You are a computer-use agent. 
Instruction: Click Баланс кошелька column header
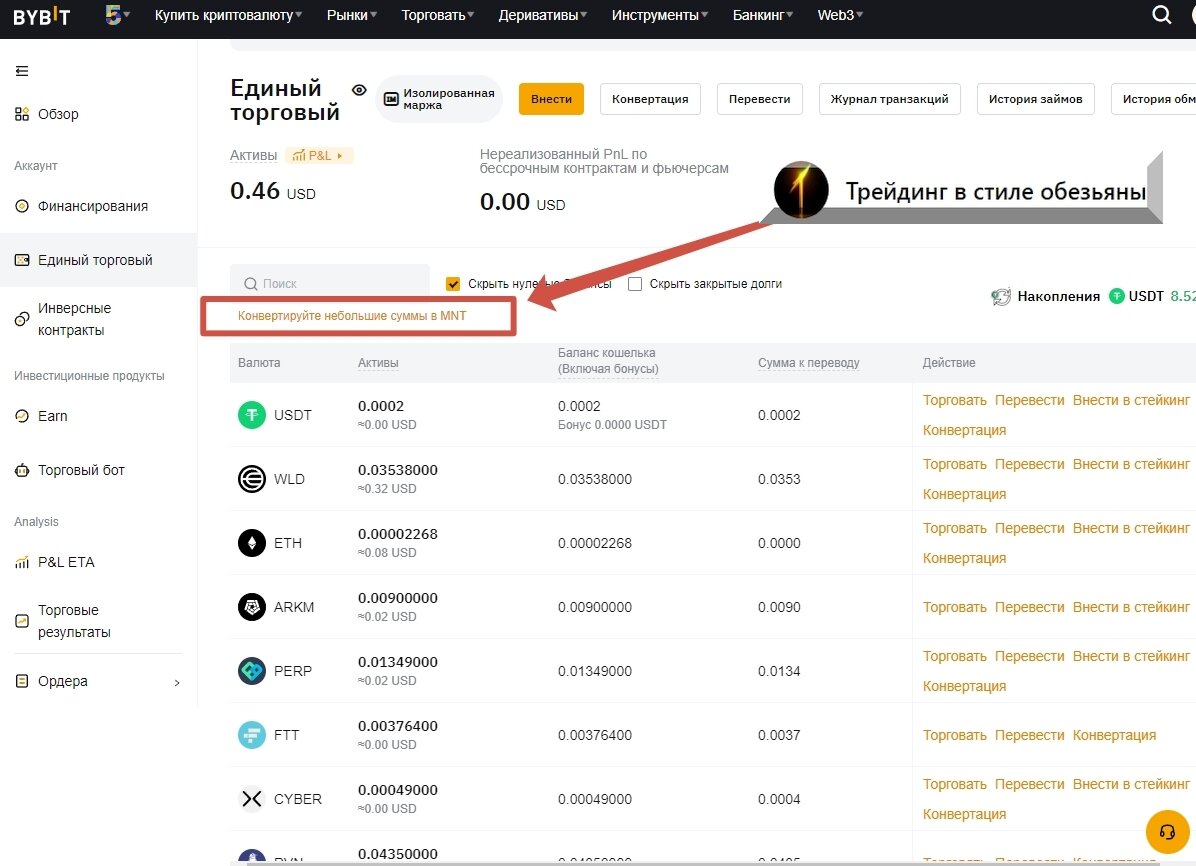pos(608,361)
